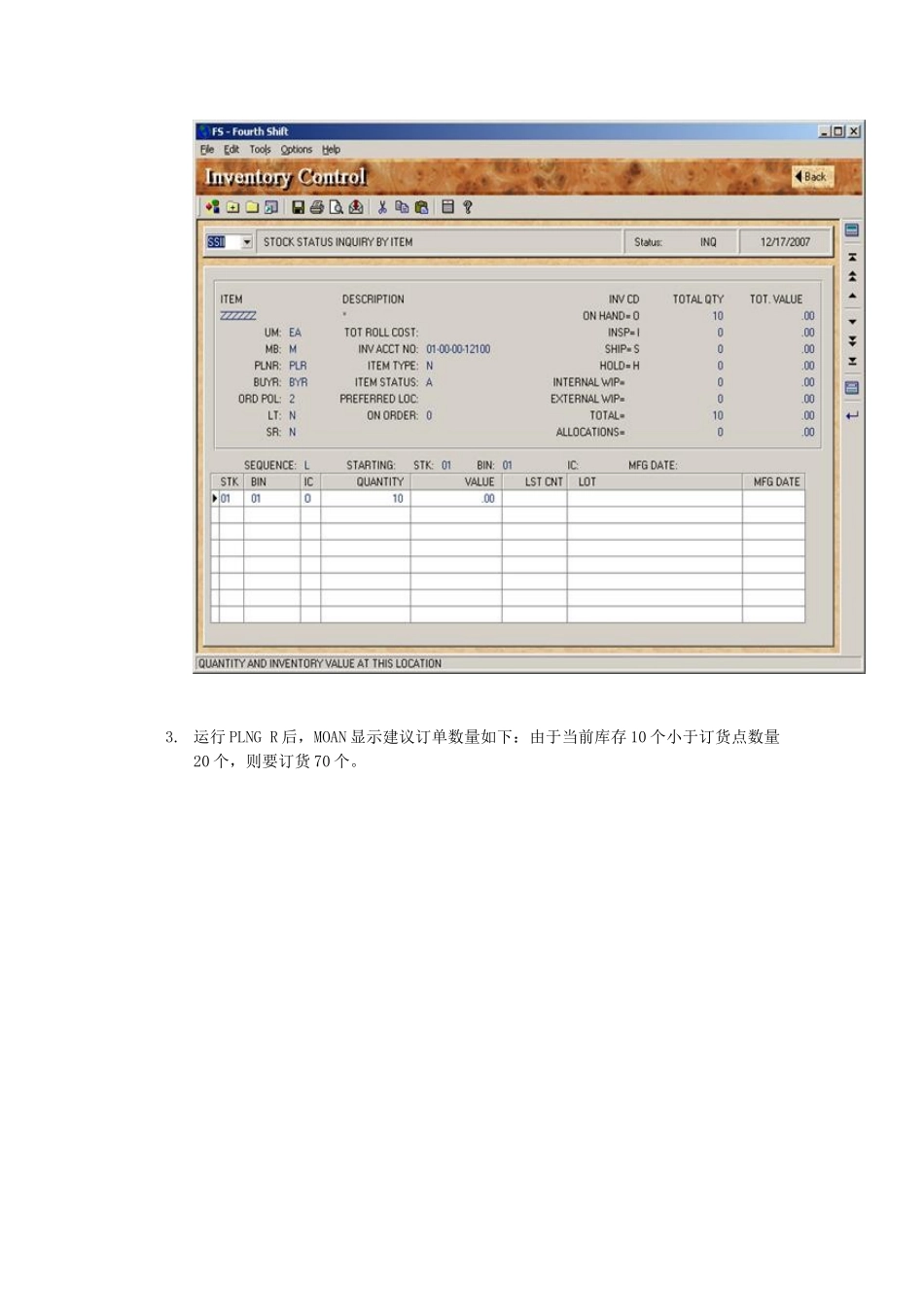Click the single down arrow icon
Viewport: 924px width, 1307px height.
pyautogui.click(x=852, y=322)
